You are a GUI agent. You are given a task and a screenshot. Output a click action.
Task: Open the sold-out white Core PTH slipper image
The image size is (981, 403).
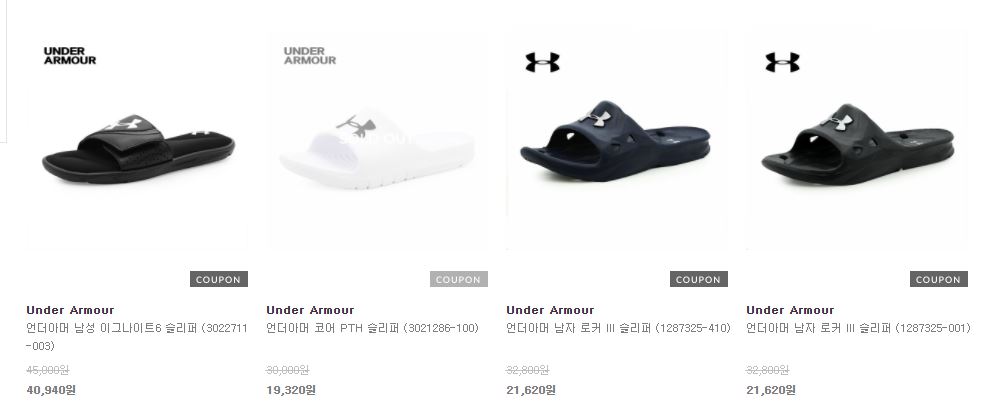click(377, 149)
